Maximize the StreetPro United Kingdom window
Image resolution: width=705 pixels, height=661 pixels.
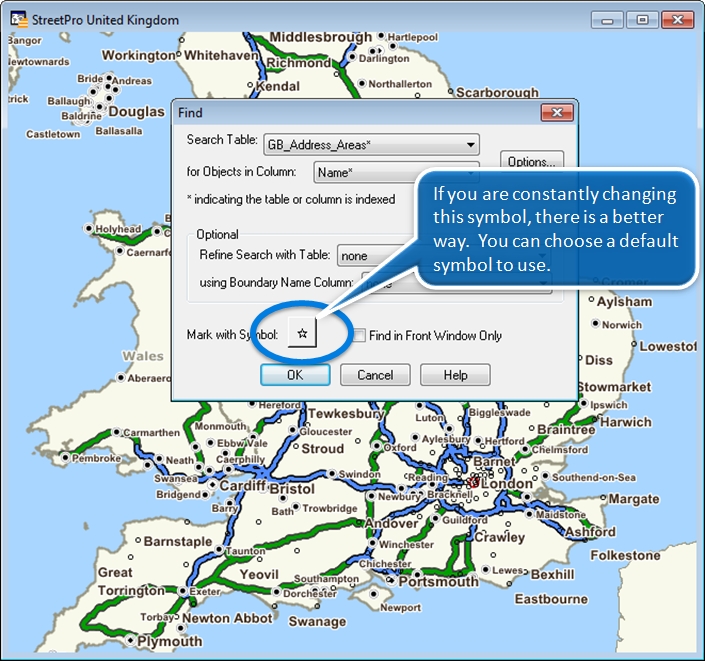pos(642,20)
